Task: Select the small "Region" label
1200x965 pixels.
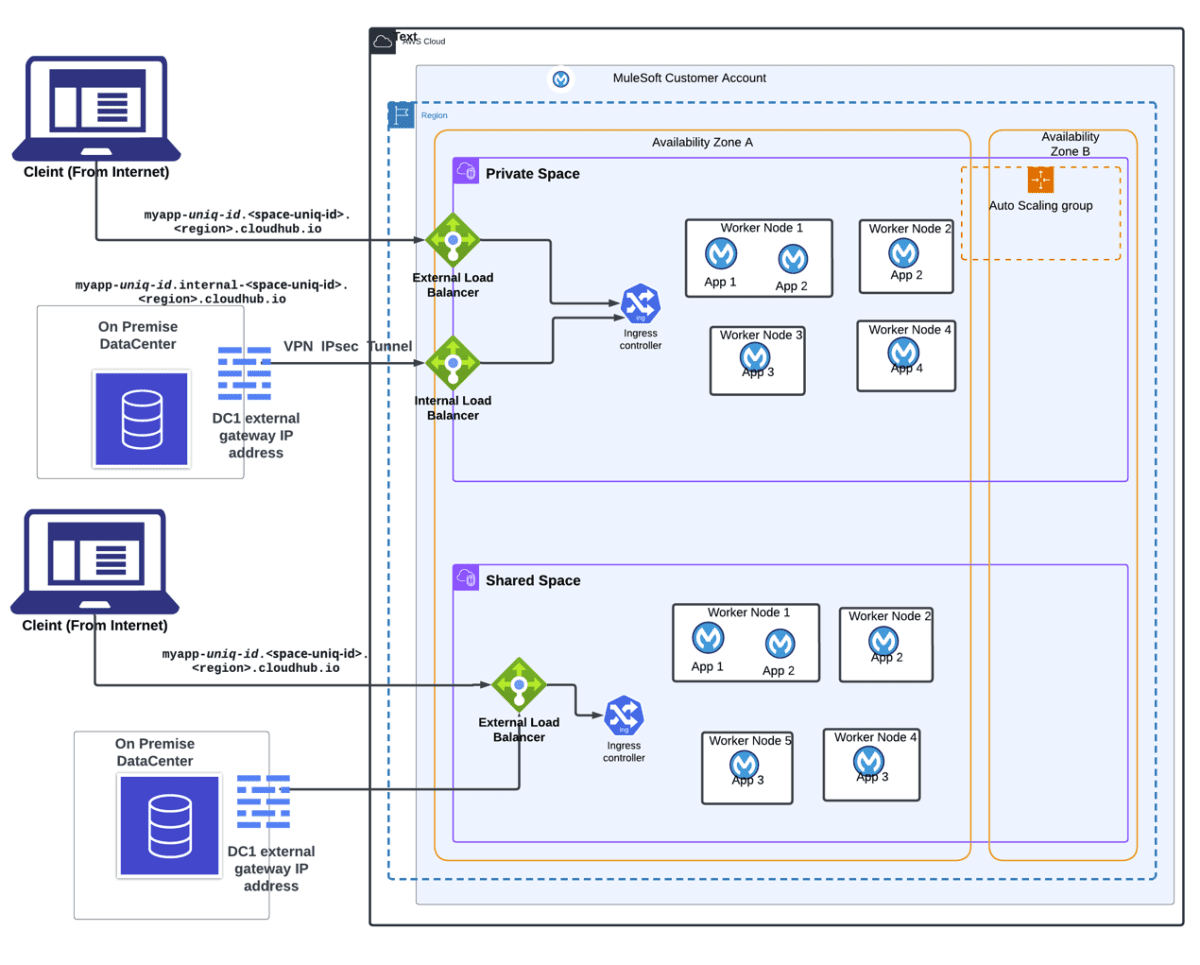Action: point(434,116)
